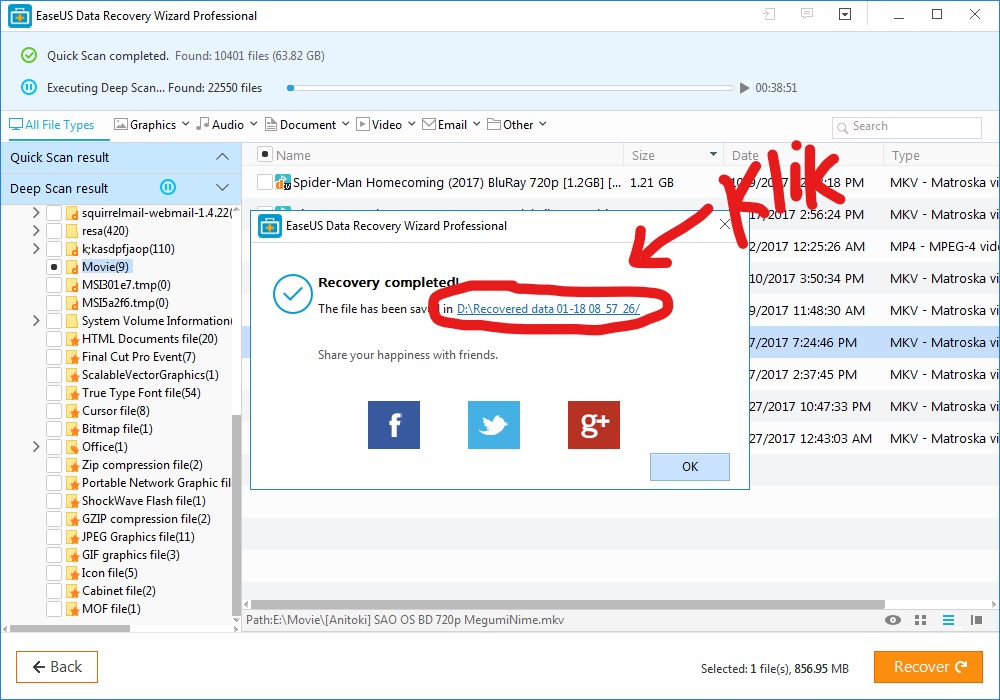Select the ShockWave Flash file(1) entry
This screenshot has height=700, width=1000.
coord(143,501)
